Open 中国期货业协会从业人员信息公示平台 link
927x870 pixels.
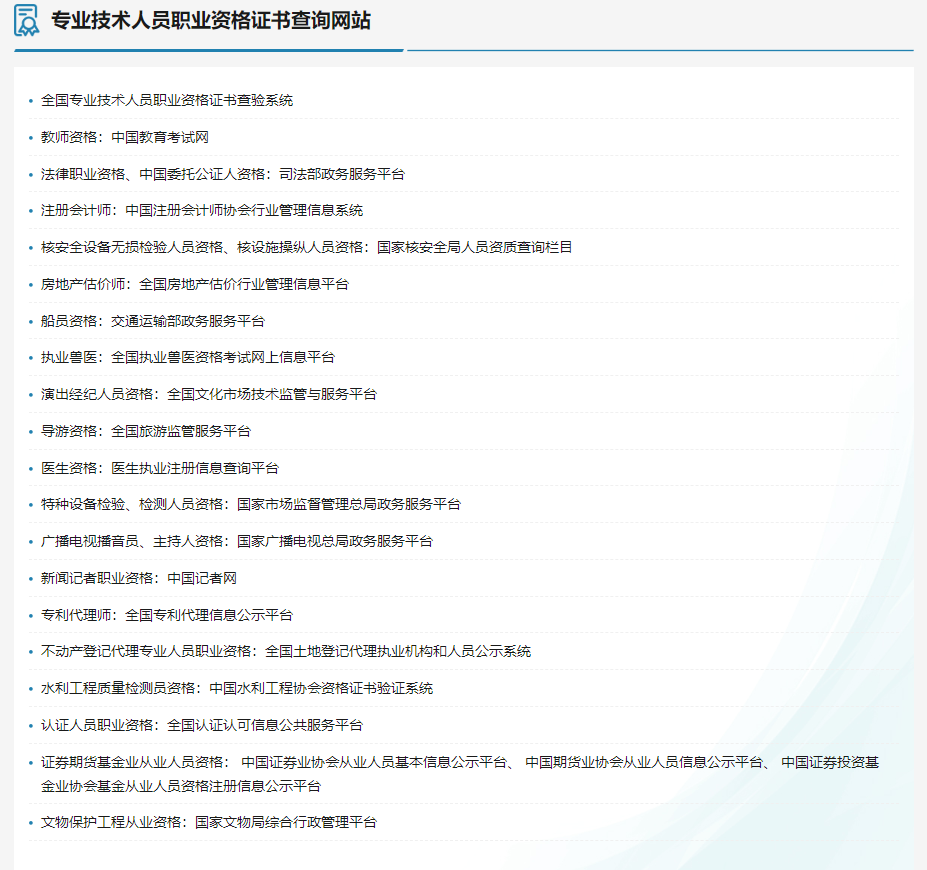click(x=644, y=763)
